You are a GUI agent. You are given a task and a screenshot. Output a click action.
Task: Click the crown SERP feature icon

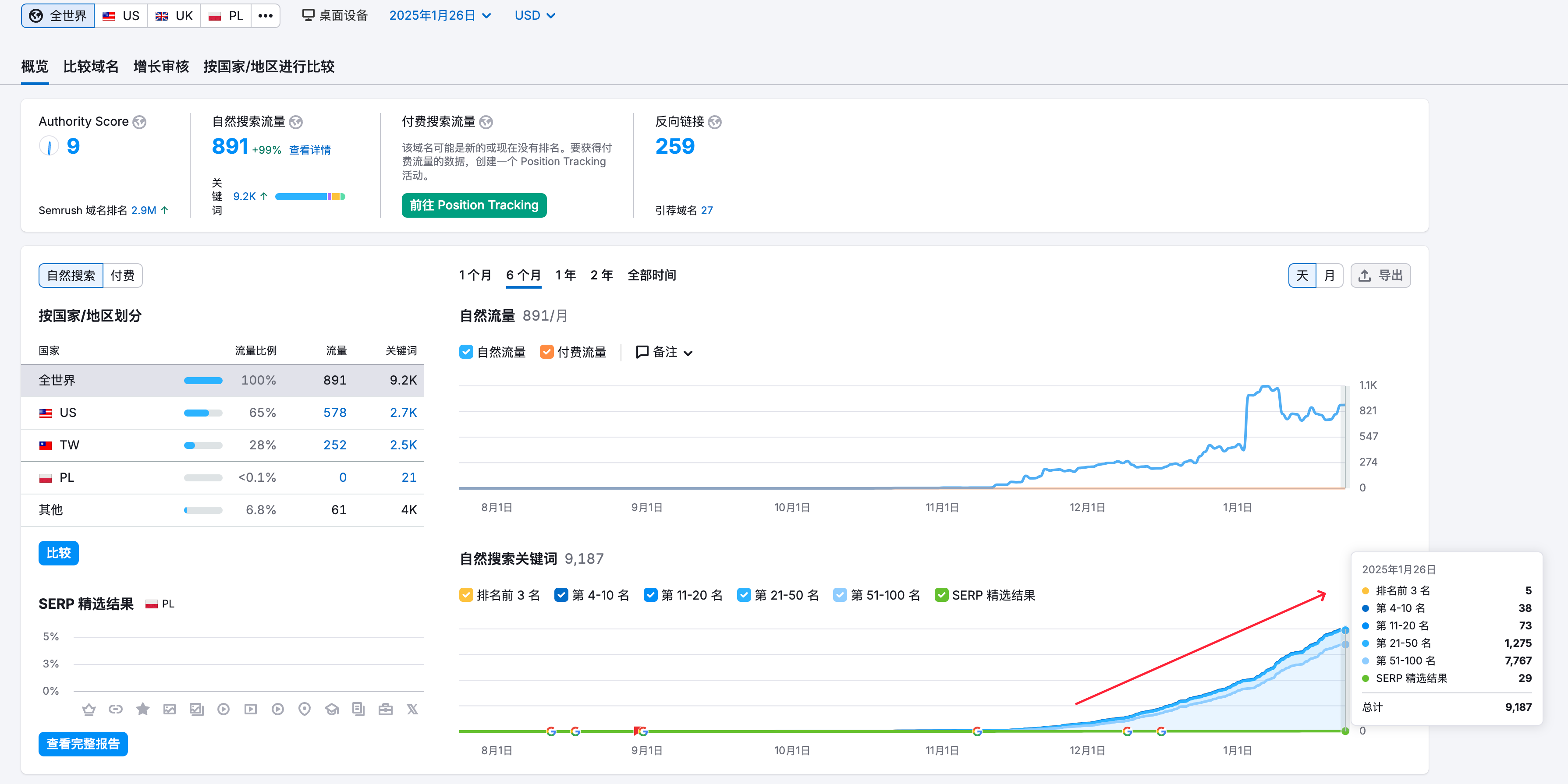pos(89,709)
